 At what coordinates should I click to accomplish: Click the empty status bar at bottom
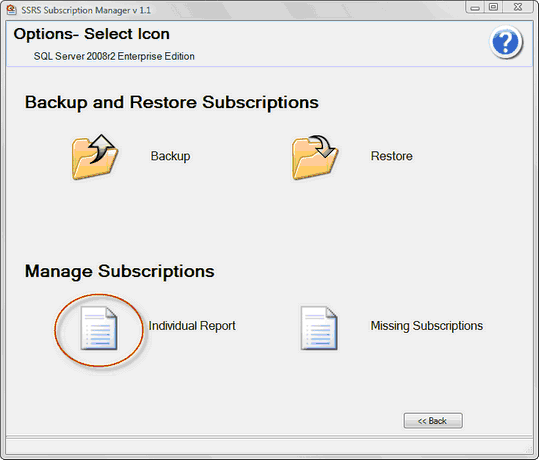(269, 447)
